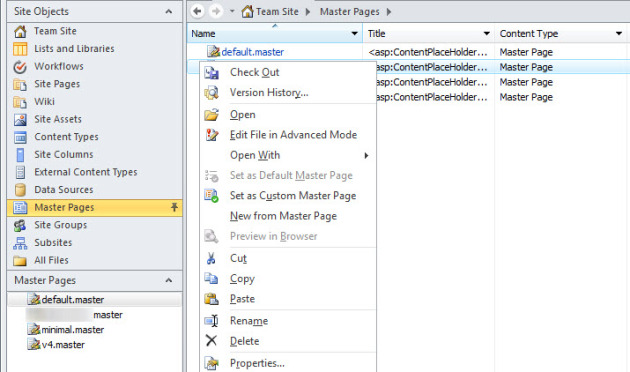630x372 pixels.
Task: Expand the Master Pages breadcrumb arrow
Action: click(x=389, y=12)
